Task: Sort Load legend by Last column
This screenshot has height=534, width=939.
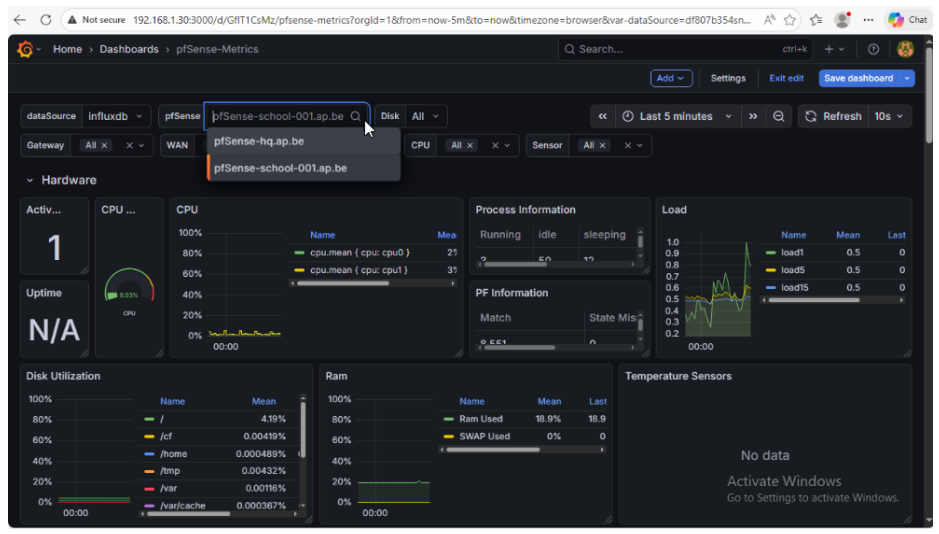Action: 896,235
